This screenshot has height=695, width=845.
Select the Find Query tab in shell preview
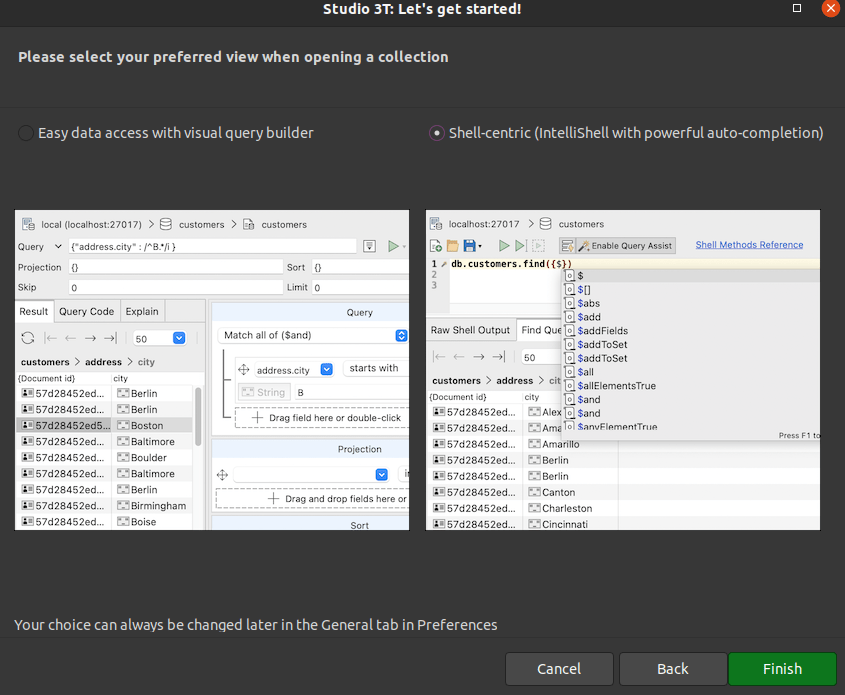tap(541, 330)
